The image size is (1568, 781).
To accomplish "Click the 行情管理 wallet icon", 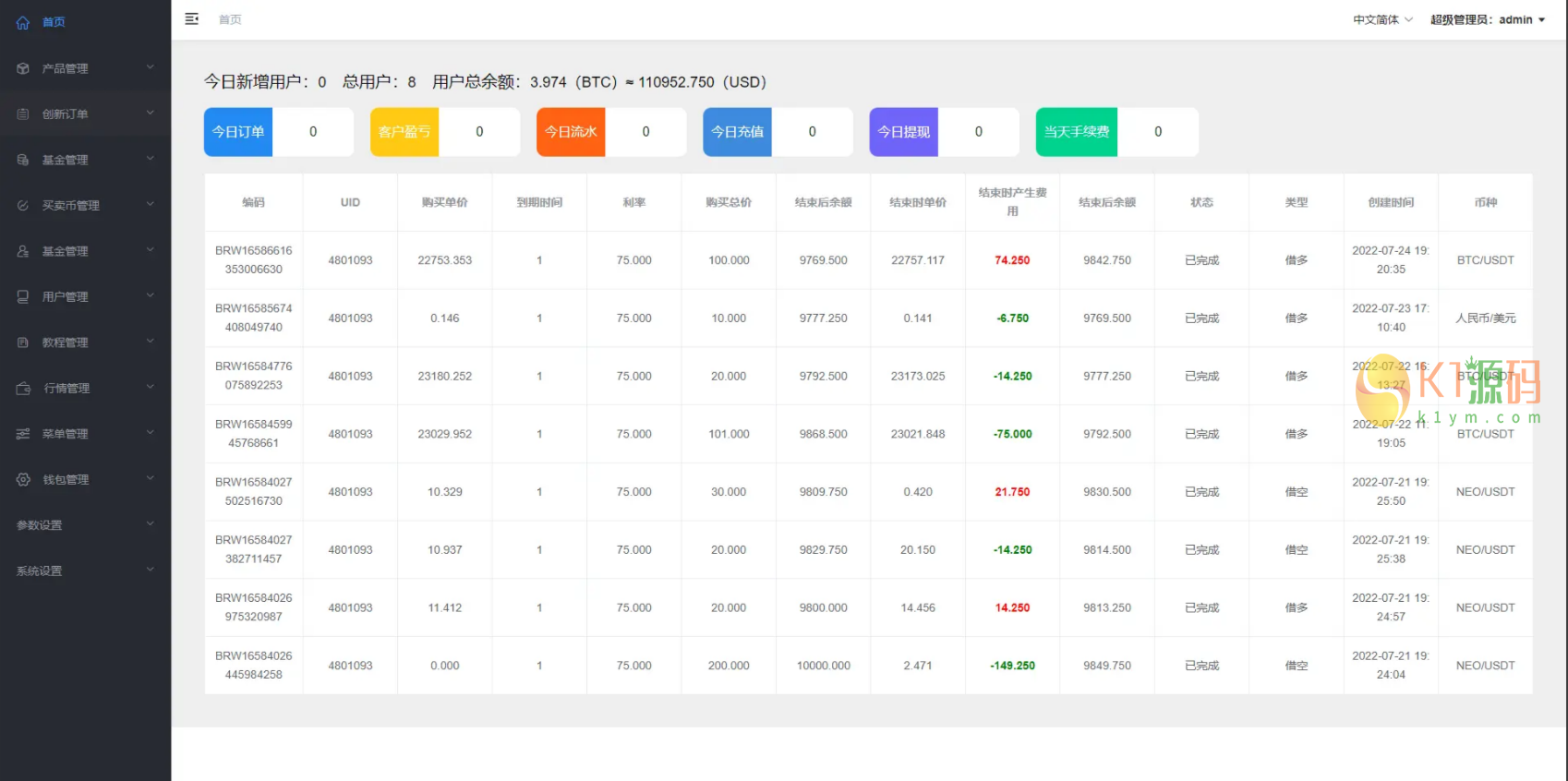I will point(24,389).
